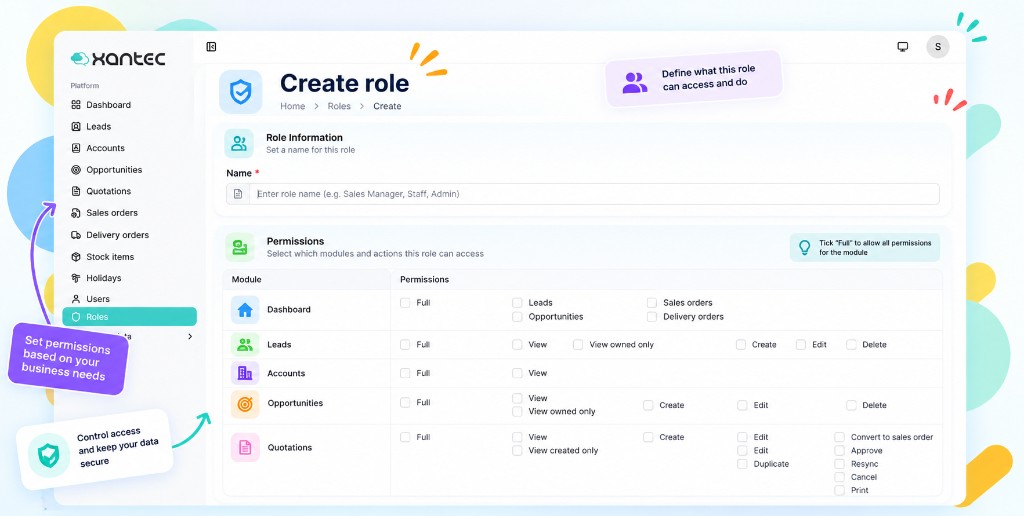Click the Create breadcrumb item
Image resolution: width=1024 pixels, height=516 pixels.
pos(387,106)
